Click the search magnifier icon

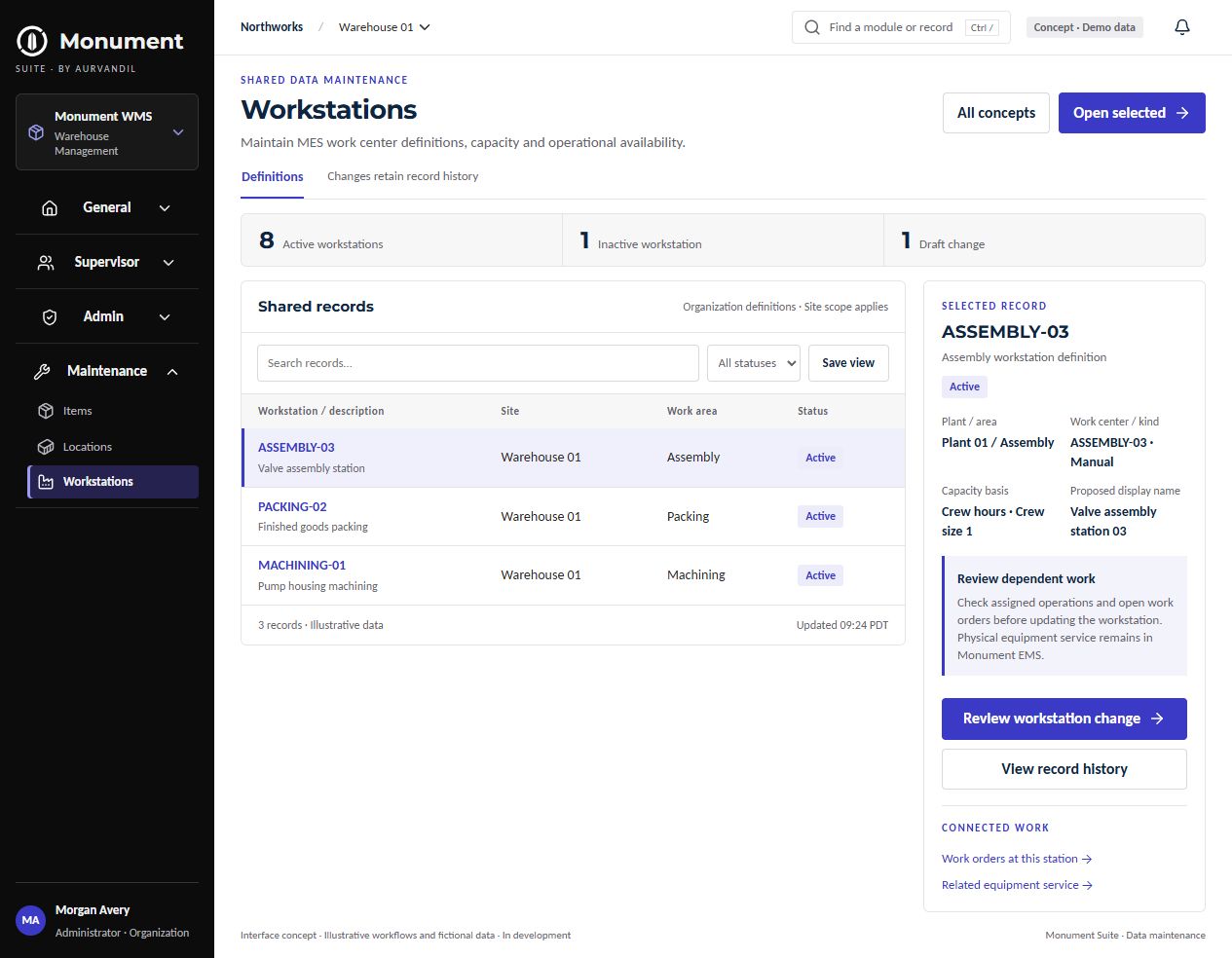pos(812,27)
